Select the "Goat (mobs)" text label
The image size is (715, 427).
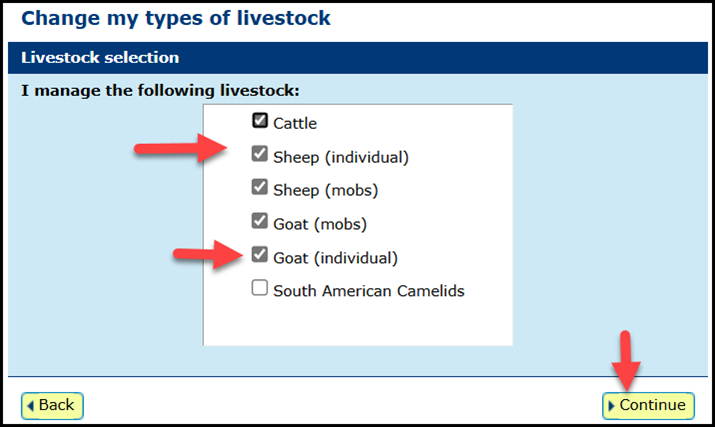320,224
